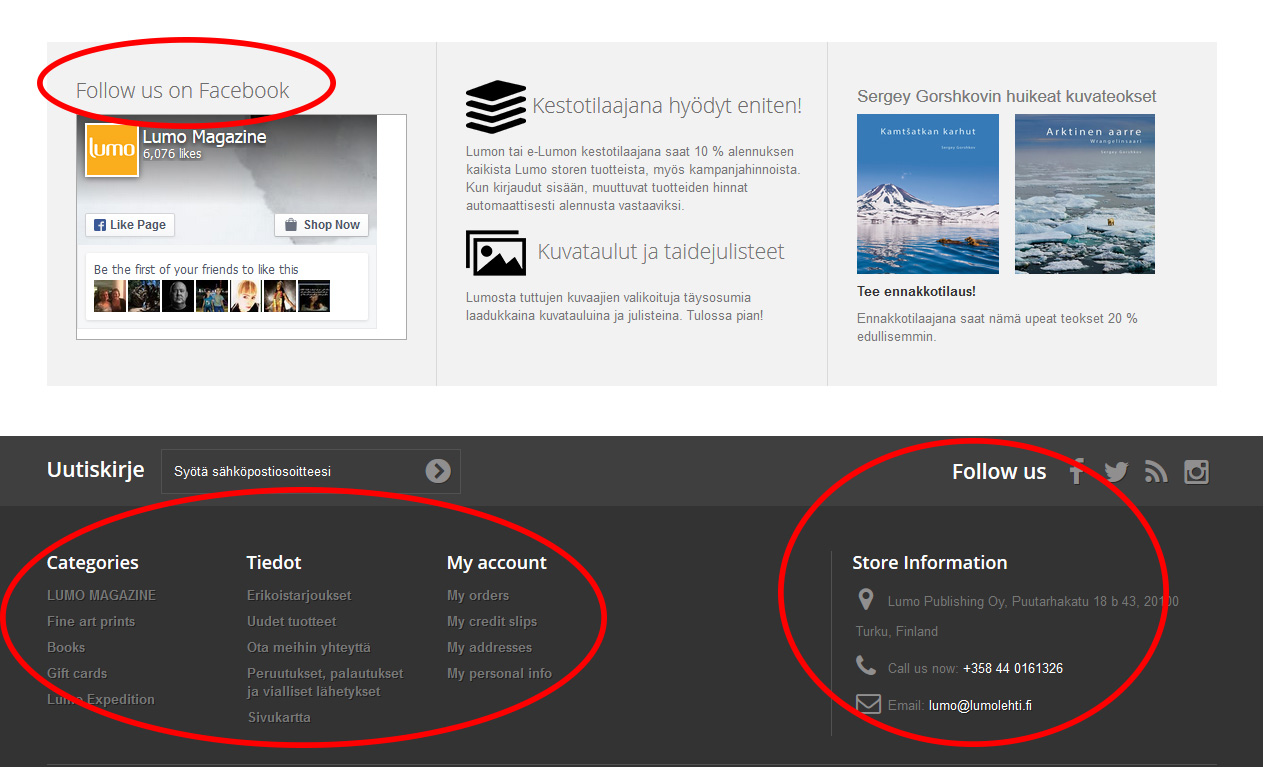The width and height of the screenshot is (1264, 767).
Task: Click the Tiedot footer heading
Action: 274,563
